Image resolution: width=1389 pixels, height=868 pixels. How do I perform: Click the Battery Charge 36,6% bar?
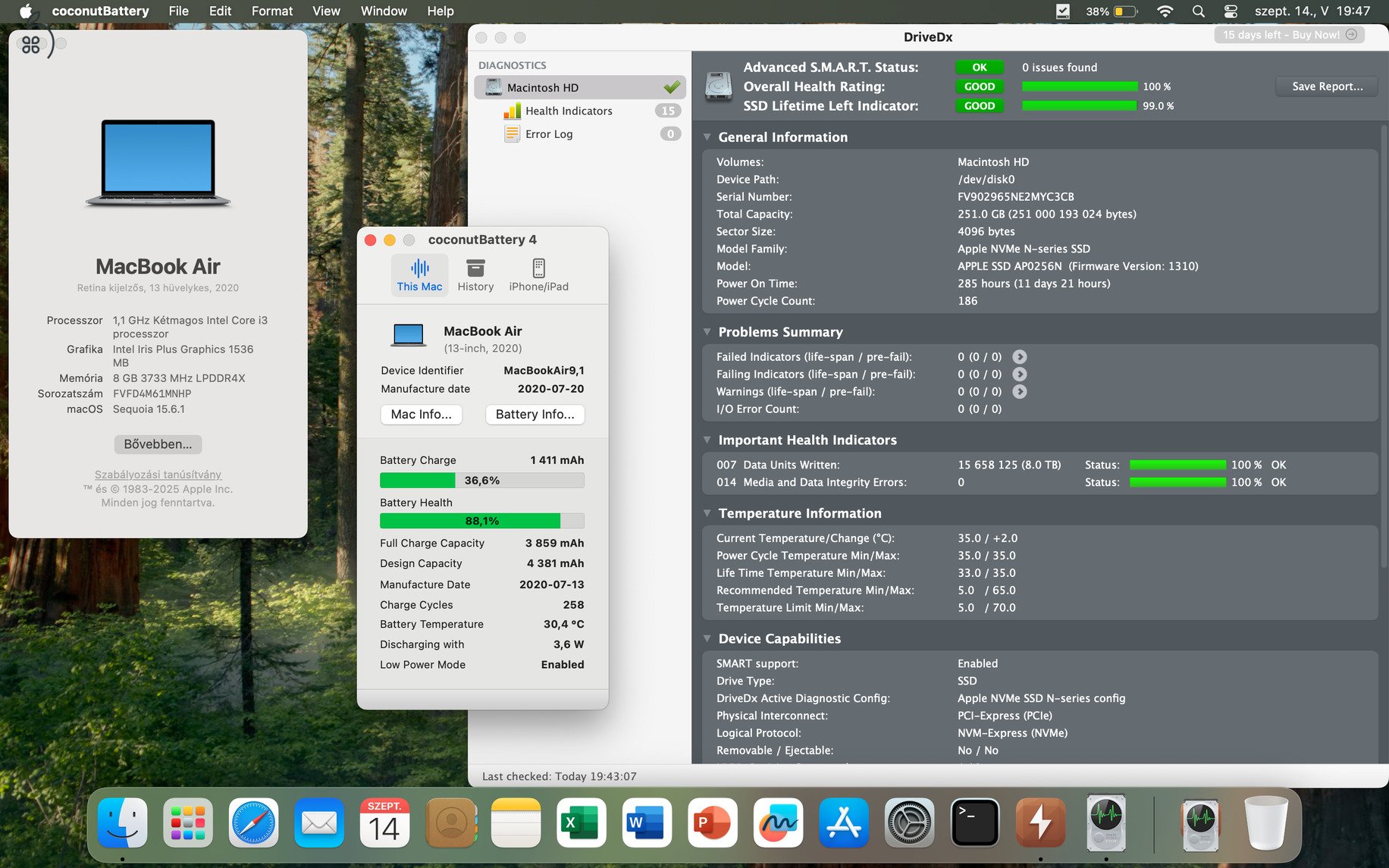pyautogui.click(x=482, y=481)
